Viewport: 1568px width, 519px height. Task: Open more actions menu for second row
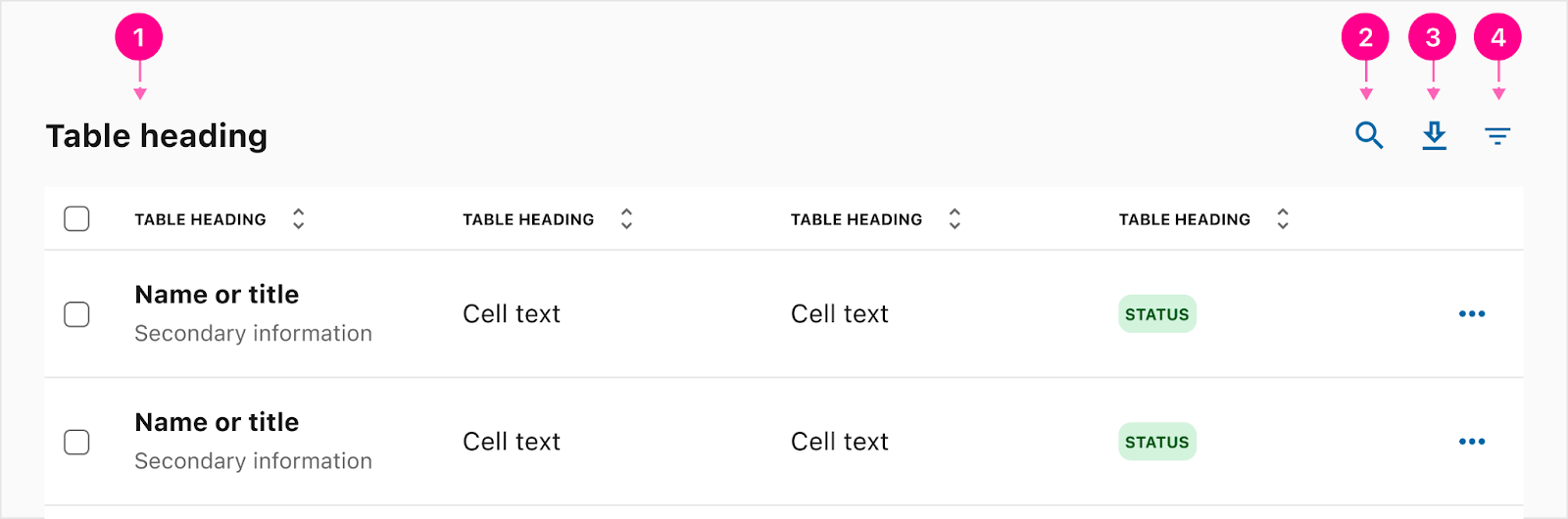coord(1472,442)
